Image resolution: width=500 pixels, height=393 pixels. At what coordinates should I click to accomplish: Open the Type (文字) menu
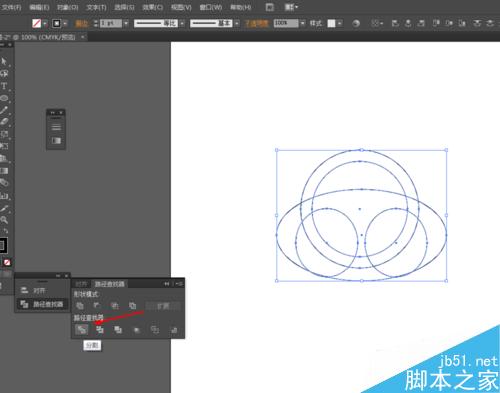(x=96, y=7)
